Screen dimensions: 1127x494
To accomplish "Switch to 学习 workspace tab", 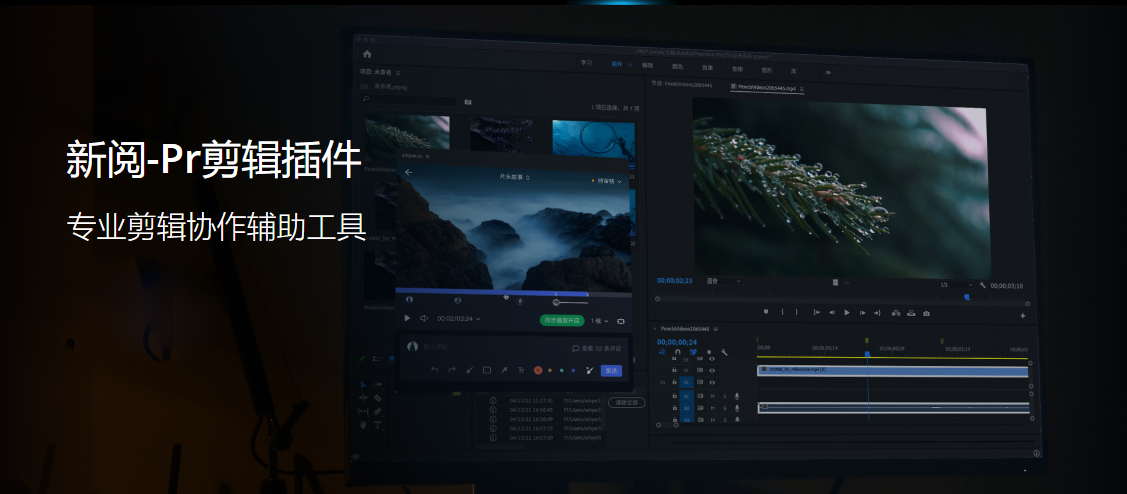I will [586, 63].
